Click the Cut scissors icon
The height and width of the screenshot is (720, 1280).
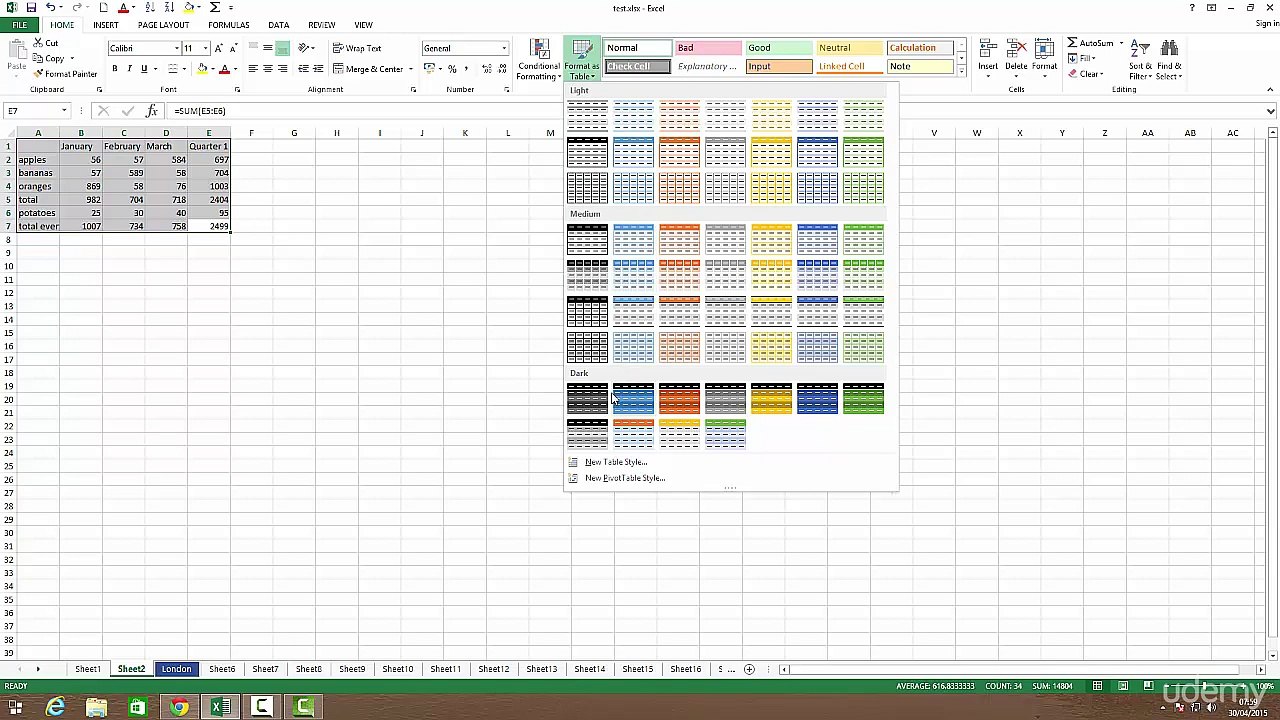coord(38,43)
